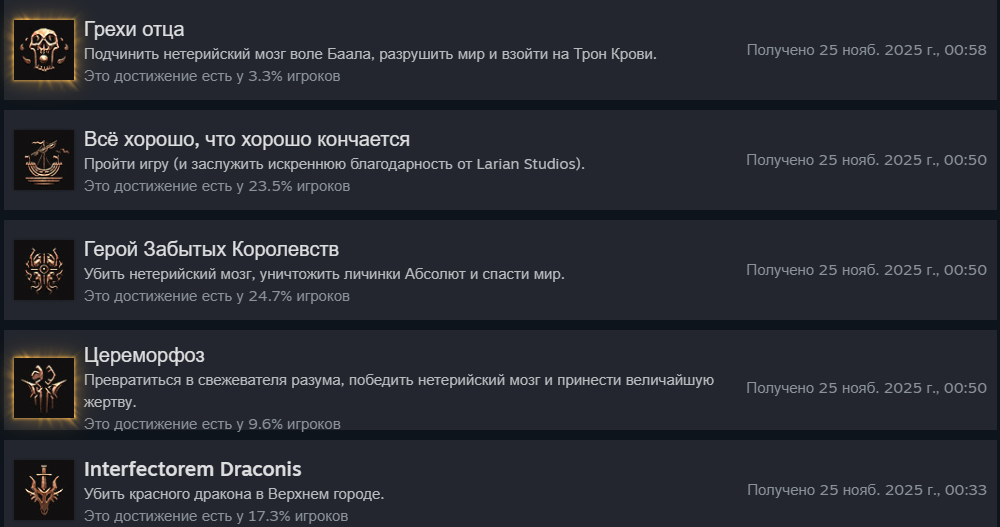Select the Герой Забытых Королевств achievement icon
The height and width of the screenshot is (527, 1000).
click(x=44, y=270)
